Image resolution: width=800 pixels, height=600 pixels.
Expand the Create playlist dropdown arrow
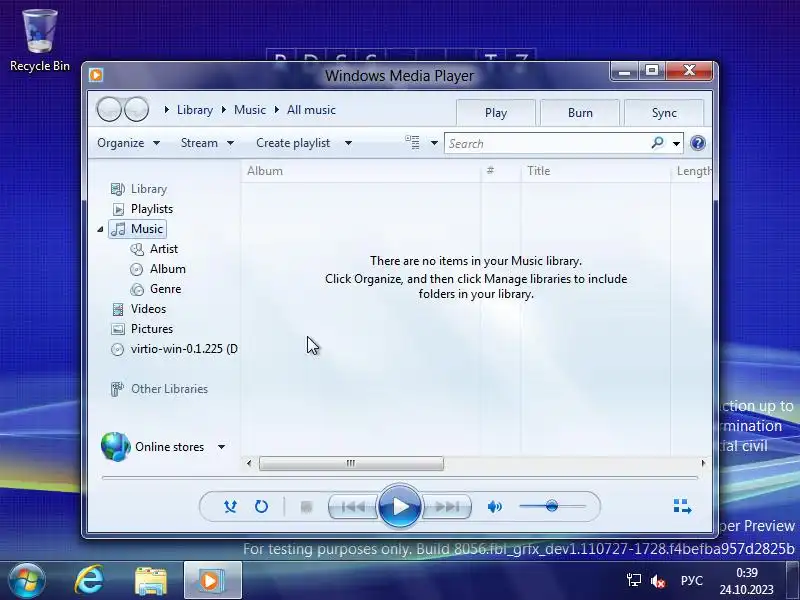click(x=348, y=143)
